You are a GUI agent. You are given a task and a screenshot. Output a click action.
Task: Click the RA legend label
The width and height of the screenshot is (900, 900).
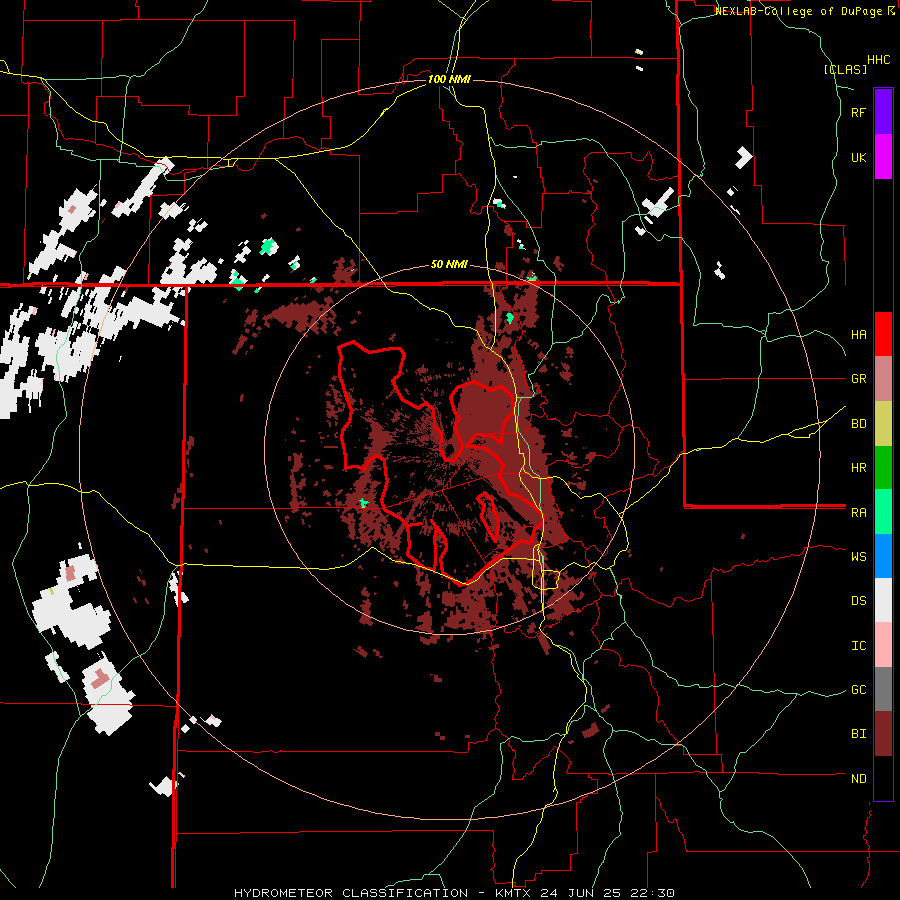[x=858, y=512]
